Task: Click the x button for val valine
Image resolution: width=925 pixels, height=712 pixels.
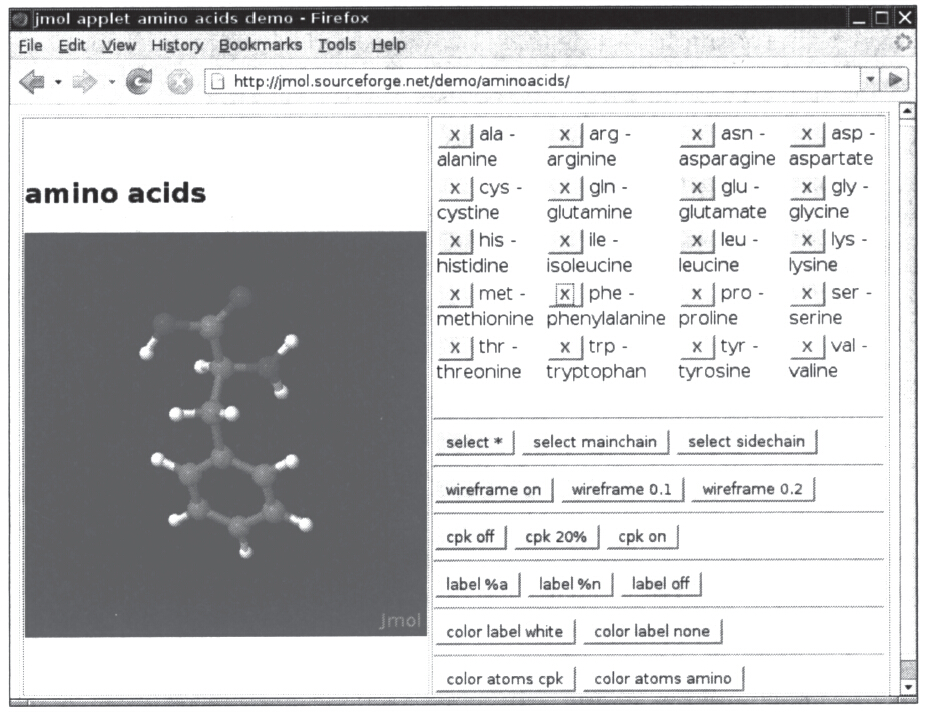Action: pos(807,346)
